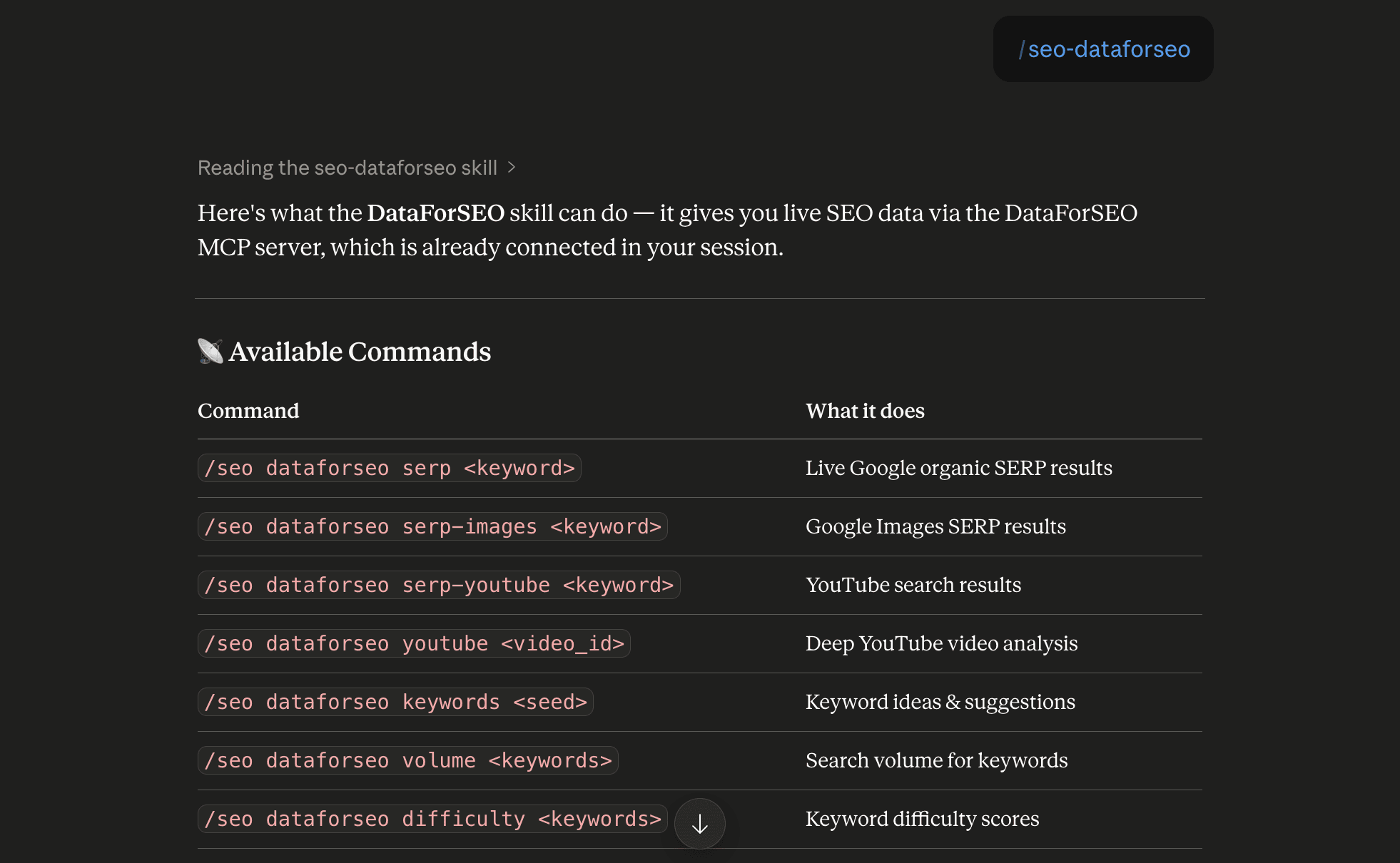
Task: Select the '/seo dataforseo serp <keyword>' code
Action: [390, 468]
